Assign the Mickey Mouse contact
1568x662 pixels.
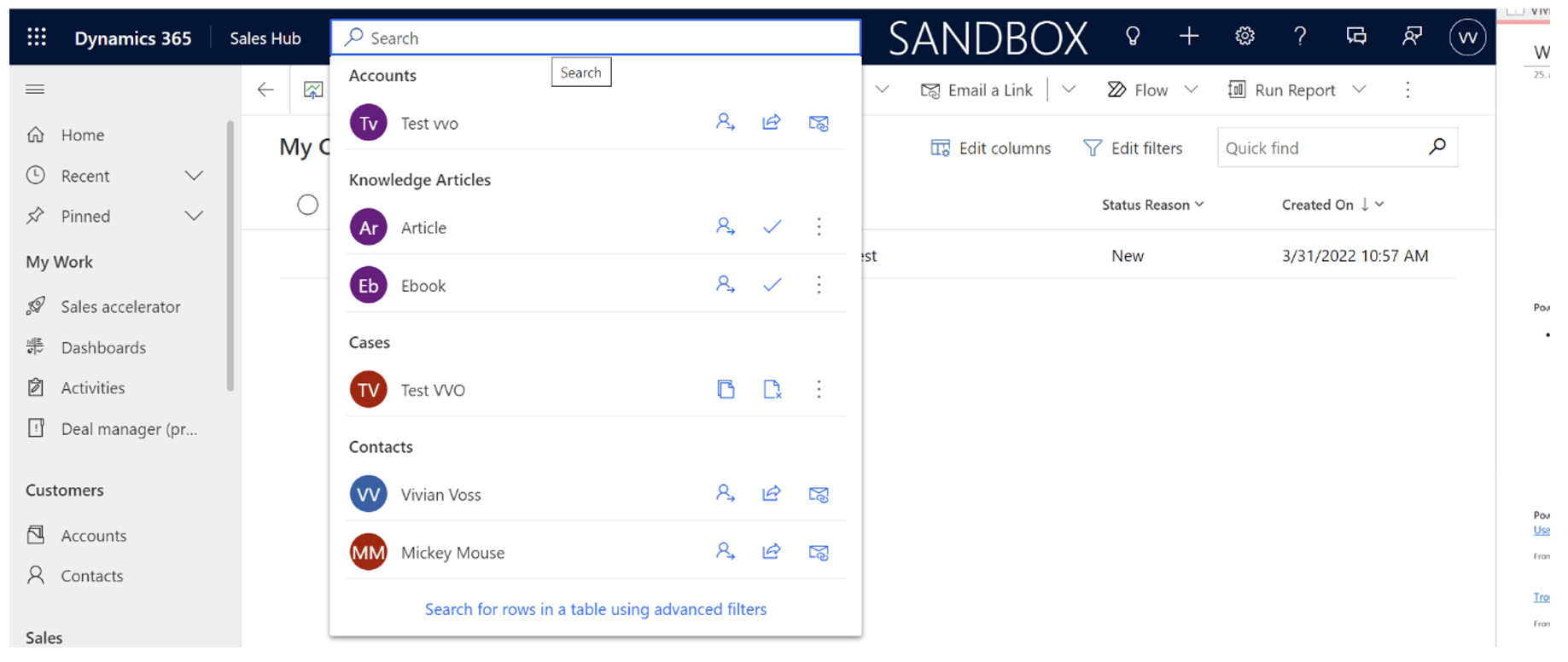(x=726, y=551)
